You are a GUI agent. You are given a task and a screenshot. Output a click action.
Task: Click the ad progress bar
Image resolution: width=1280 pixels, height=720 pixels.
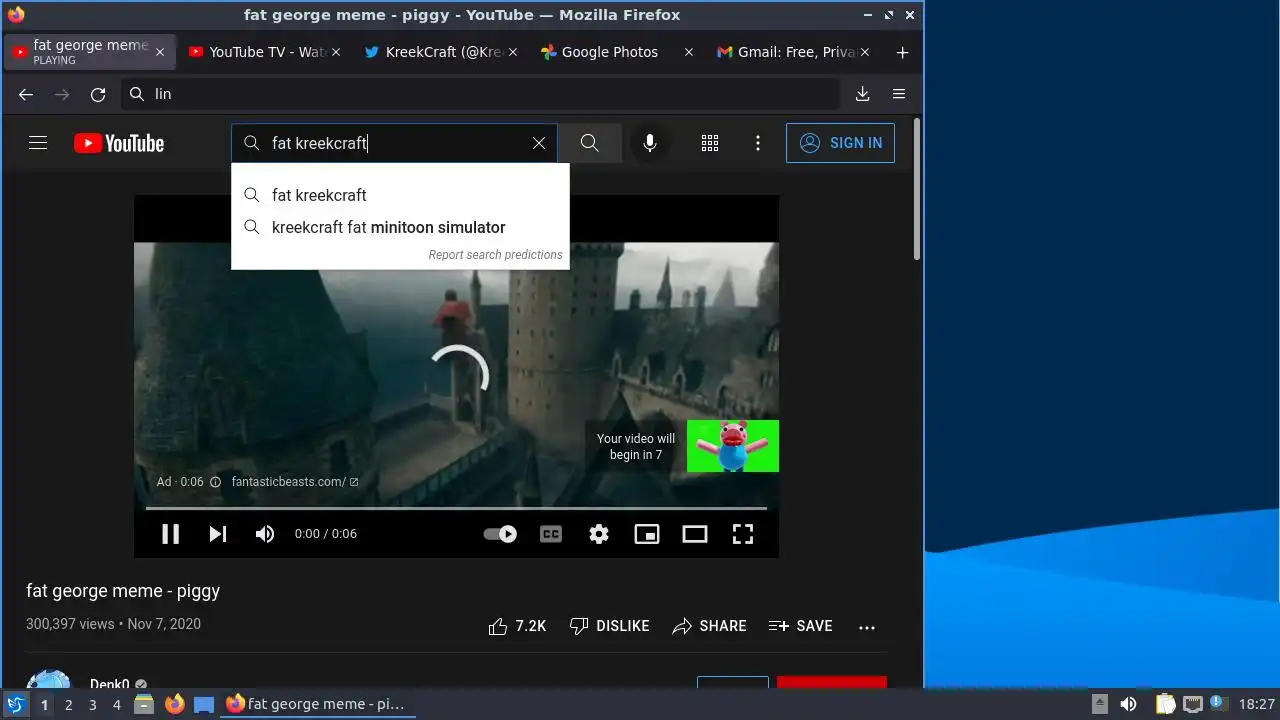[x=456, y=508]
